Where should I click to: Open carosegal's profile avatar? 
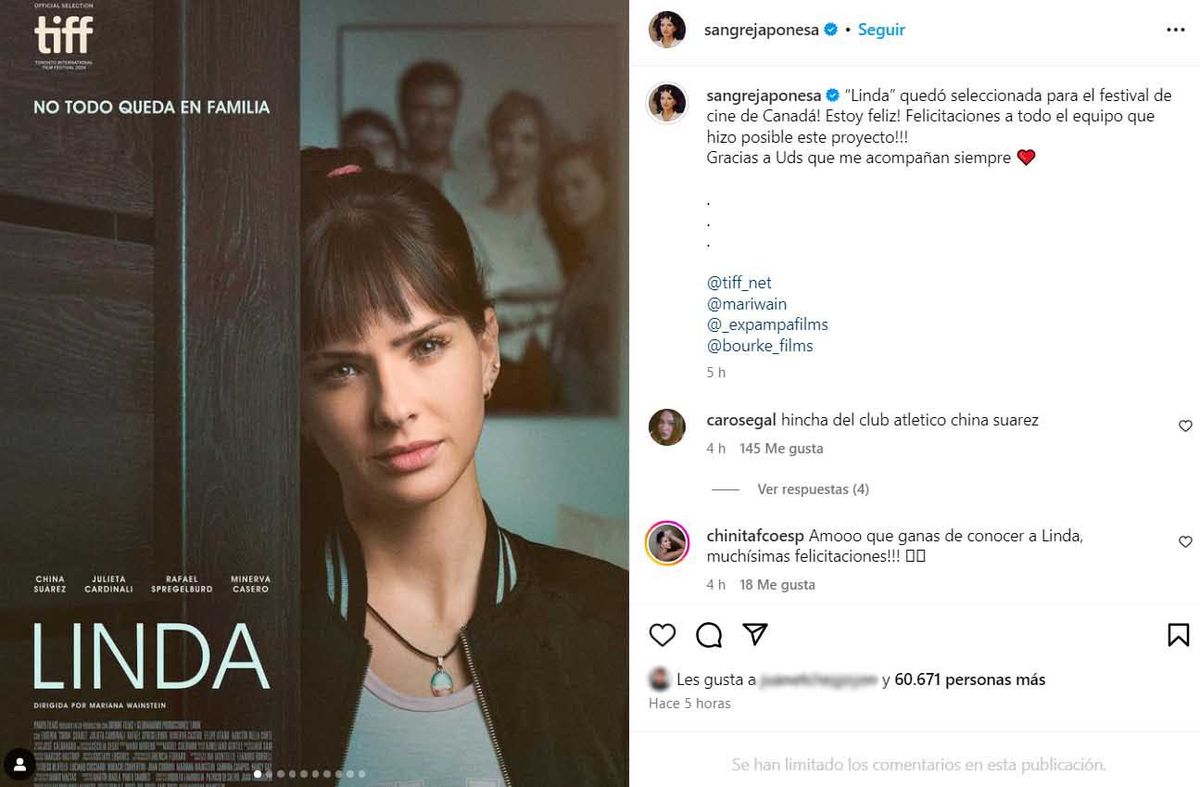point(667,427)
